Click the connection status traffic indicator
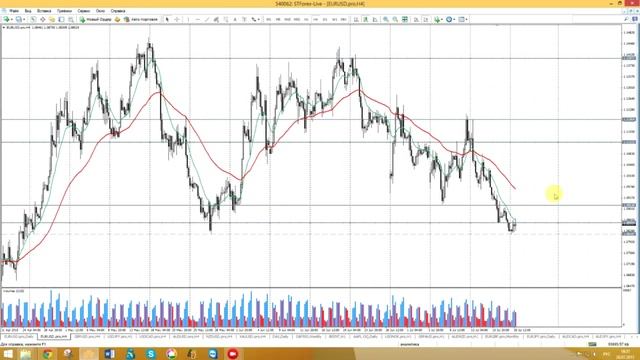Screen dimensions: 640x360 tap(592, 344)
